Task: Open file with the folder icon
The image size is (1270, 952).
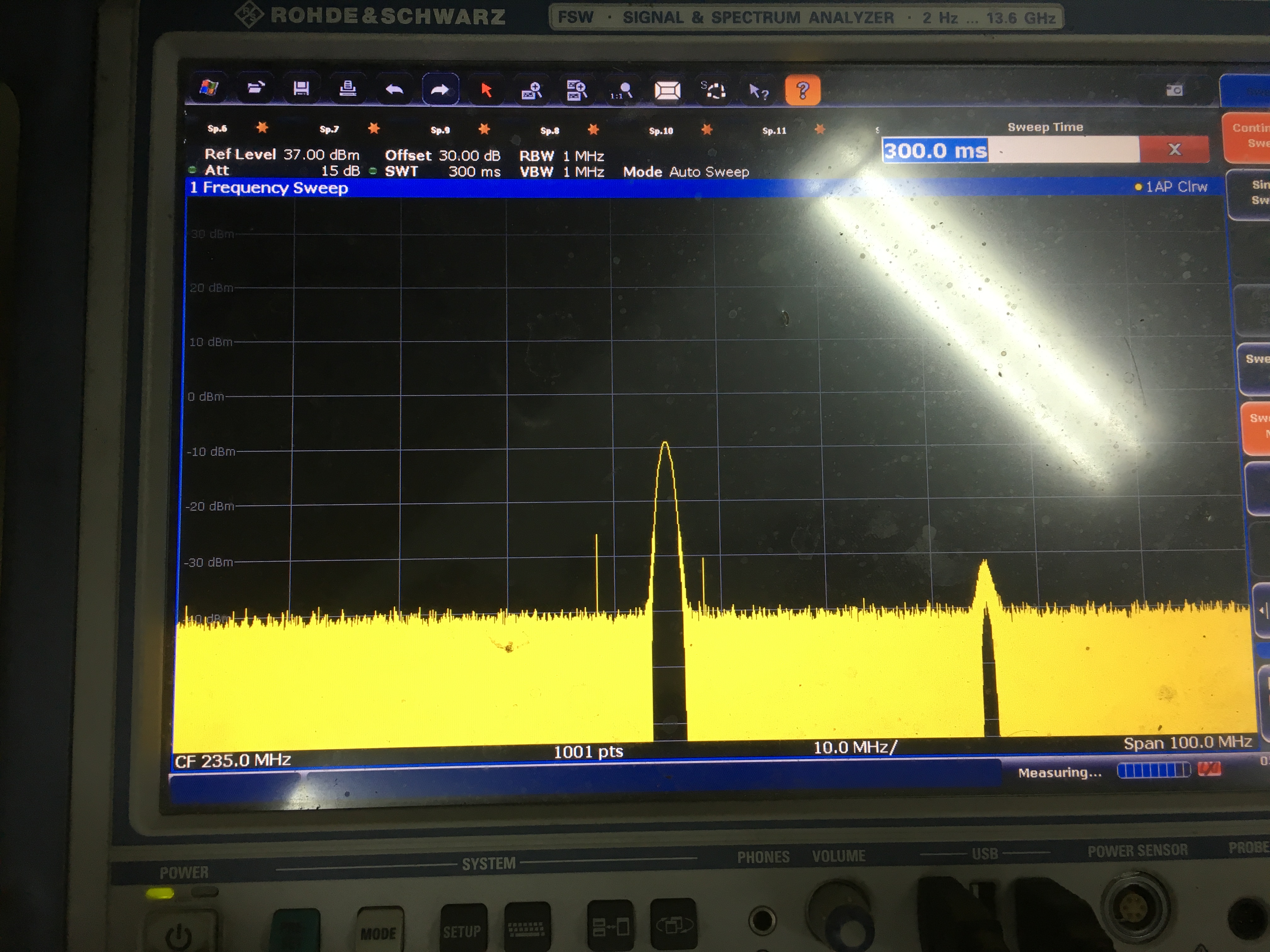Action: tap(255, 88)
